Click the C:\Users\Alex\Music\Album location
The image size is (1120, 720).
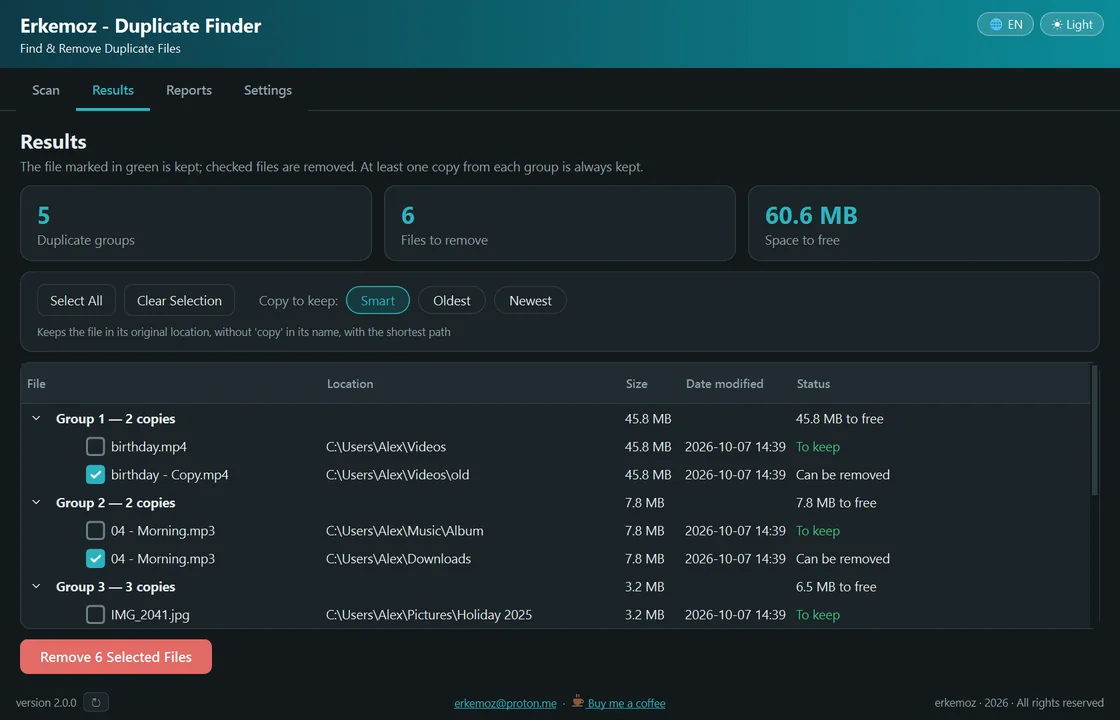coord(404,531)
